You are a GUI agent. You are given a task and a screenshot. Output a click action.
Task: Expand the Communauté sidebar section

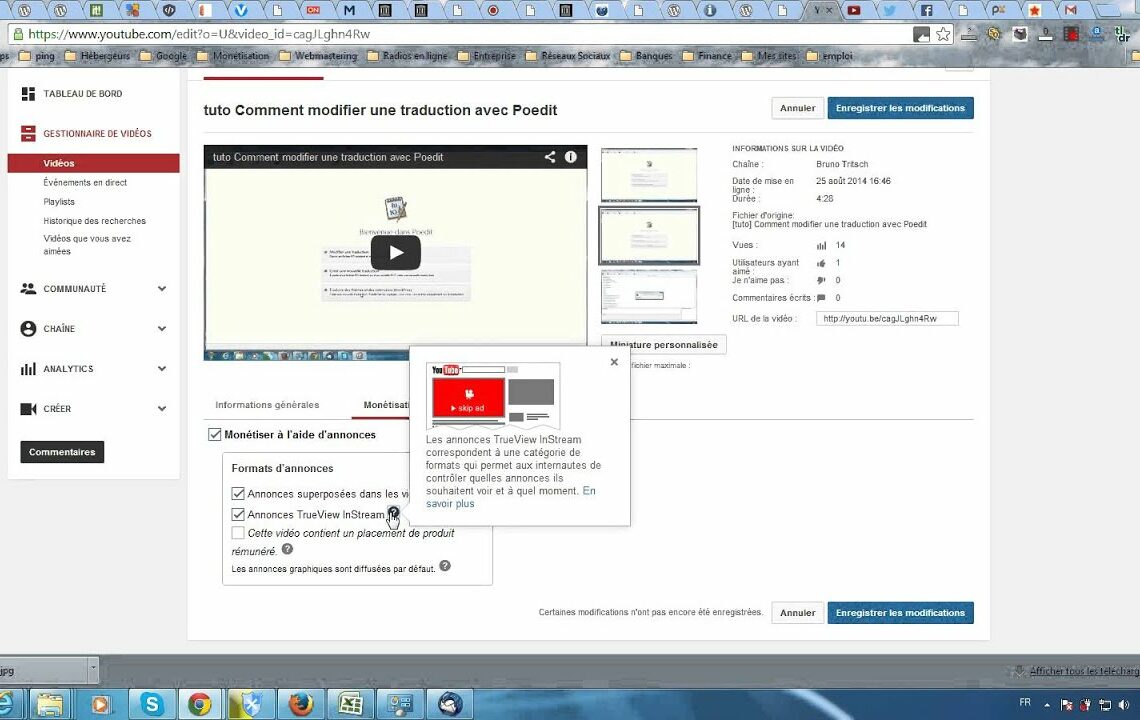click(x=162, y=289)
